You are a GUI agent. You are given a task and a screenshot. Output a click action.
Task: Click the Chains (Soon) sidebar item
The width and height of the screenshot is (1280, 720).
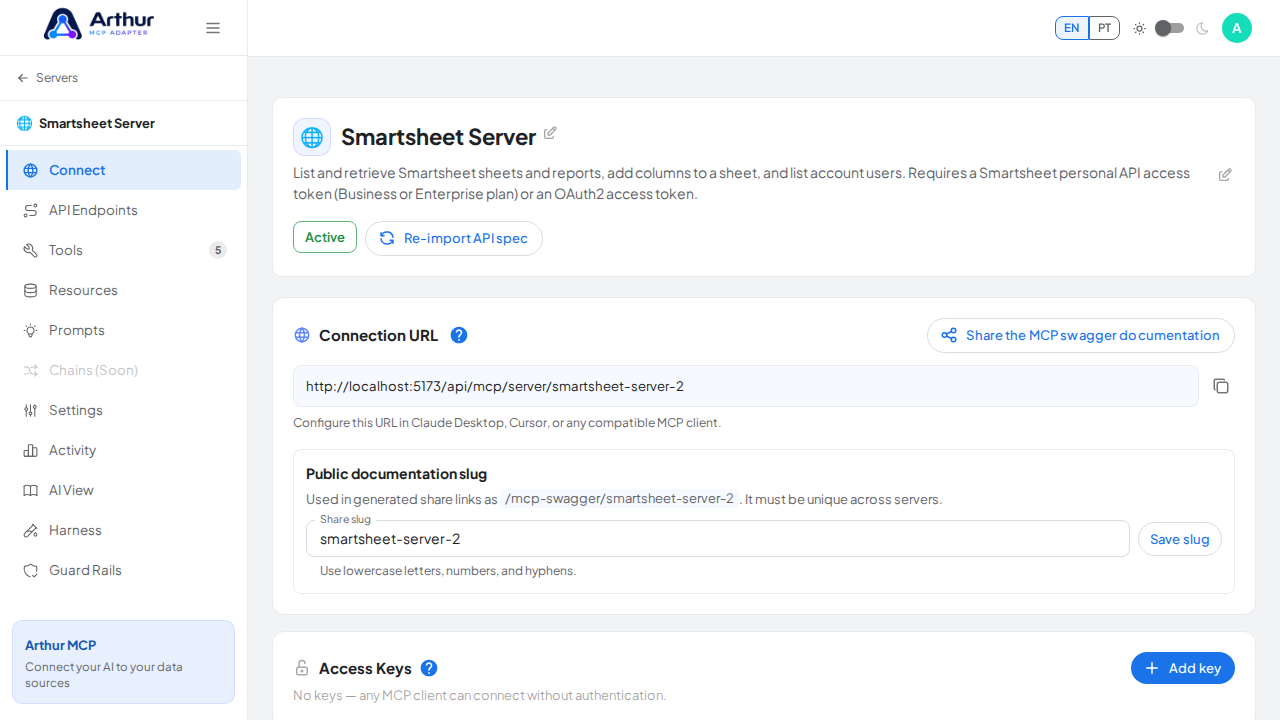[123, 370]
